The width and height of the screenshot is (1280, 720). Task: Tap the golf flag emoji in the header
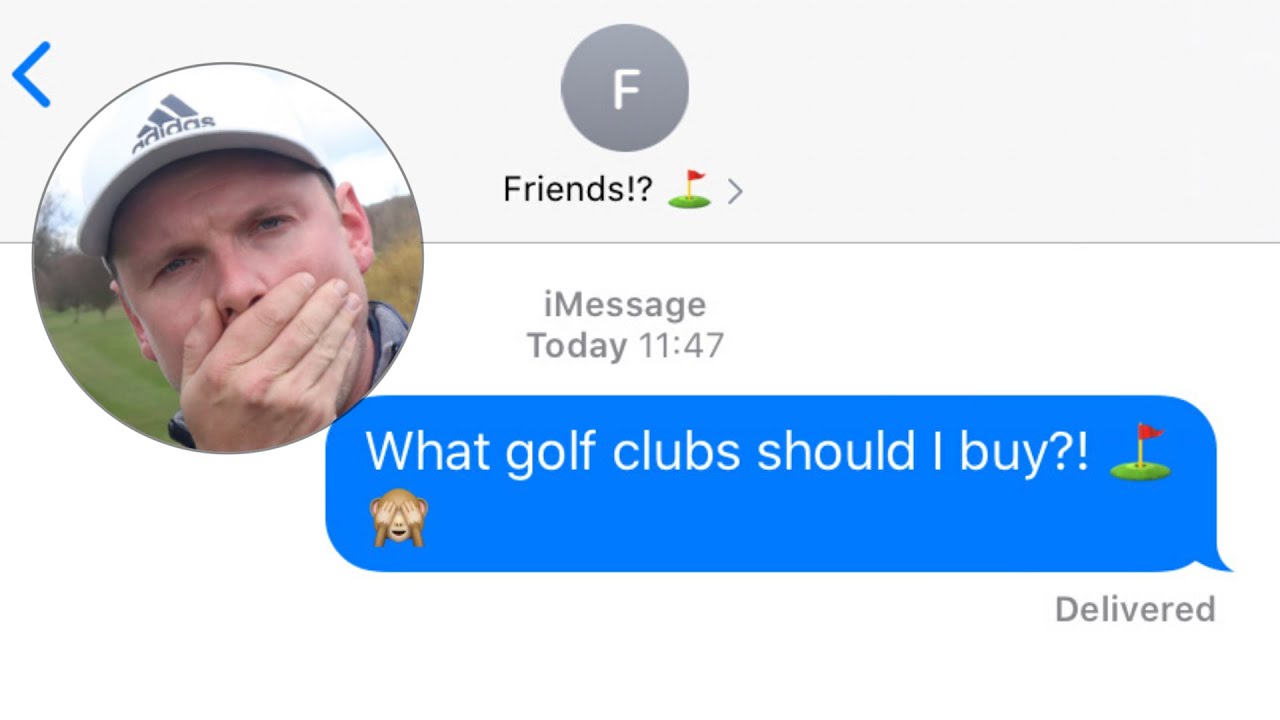coord(689,188)
